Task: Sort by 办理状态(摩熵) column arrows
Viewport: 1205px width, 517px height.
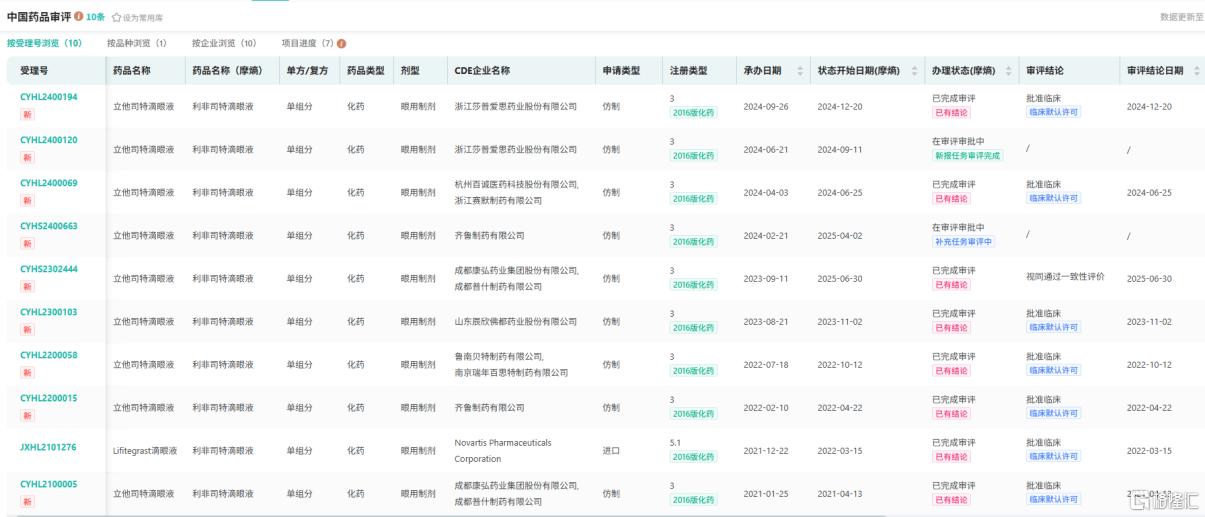Action: point(1006,71)
